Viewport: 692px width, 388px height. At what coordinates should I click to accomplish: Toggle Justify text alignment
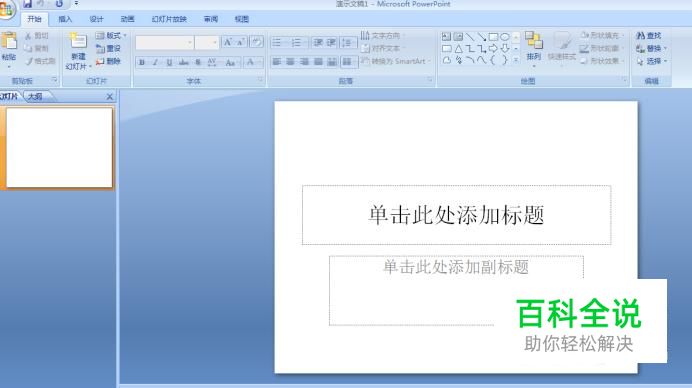point(318,62)
